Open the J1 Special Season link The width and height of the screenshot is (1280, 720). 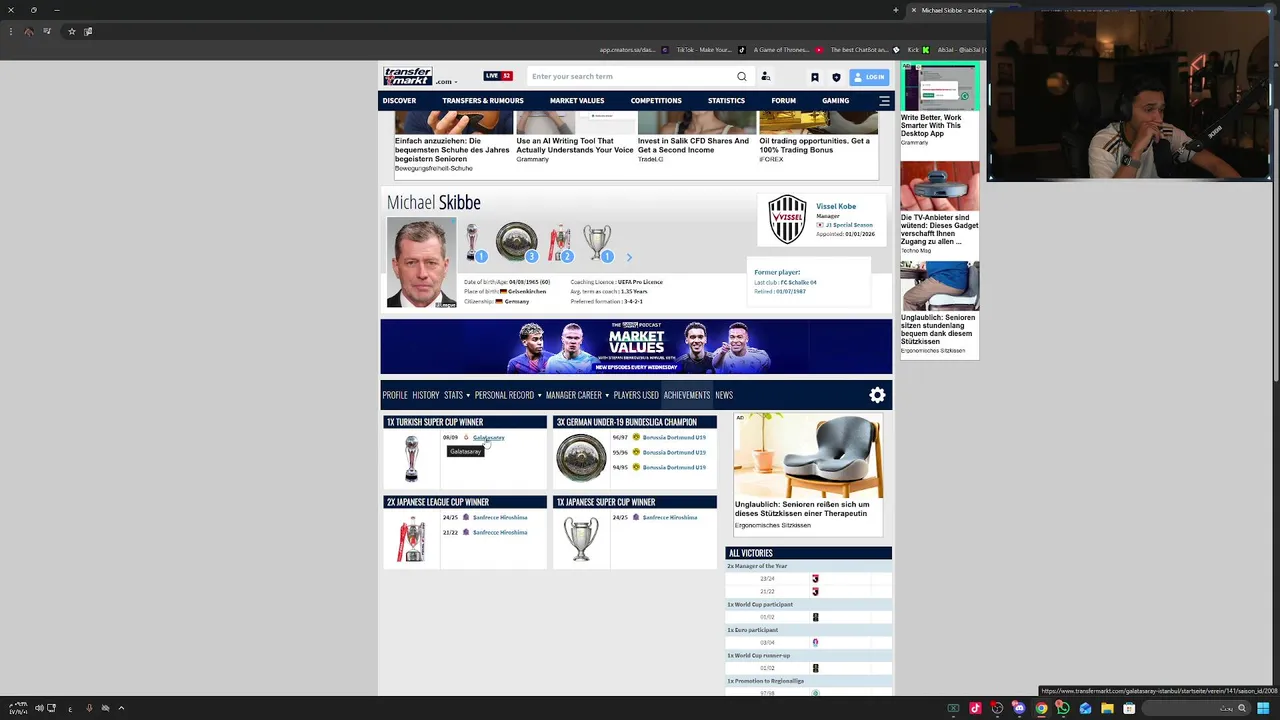[849, 225]
